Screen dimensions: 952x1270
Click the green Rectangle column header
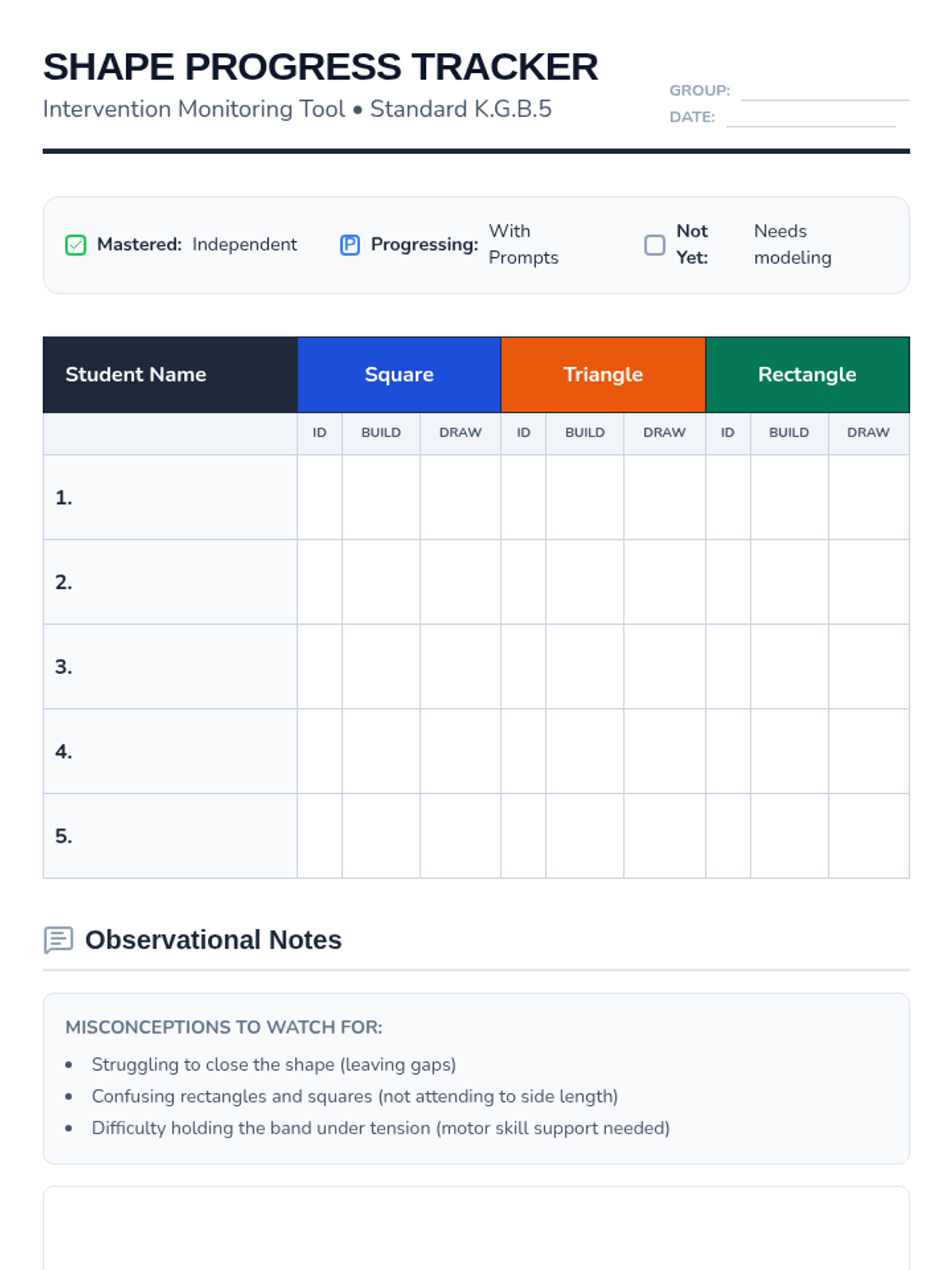click(807, 375)
